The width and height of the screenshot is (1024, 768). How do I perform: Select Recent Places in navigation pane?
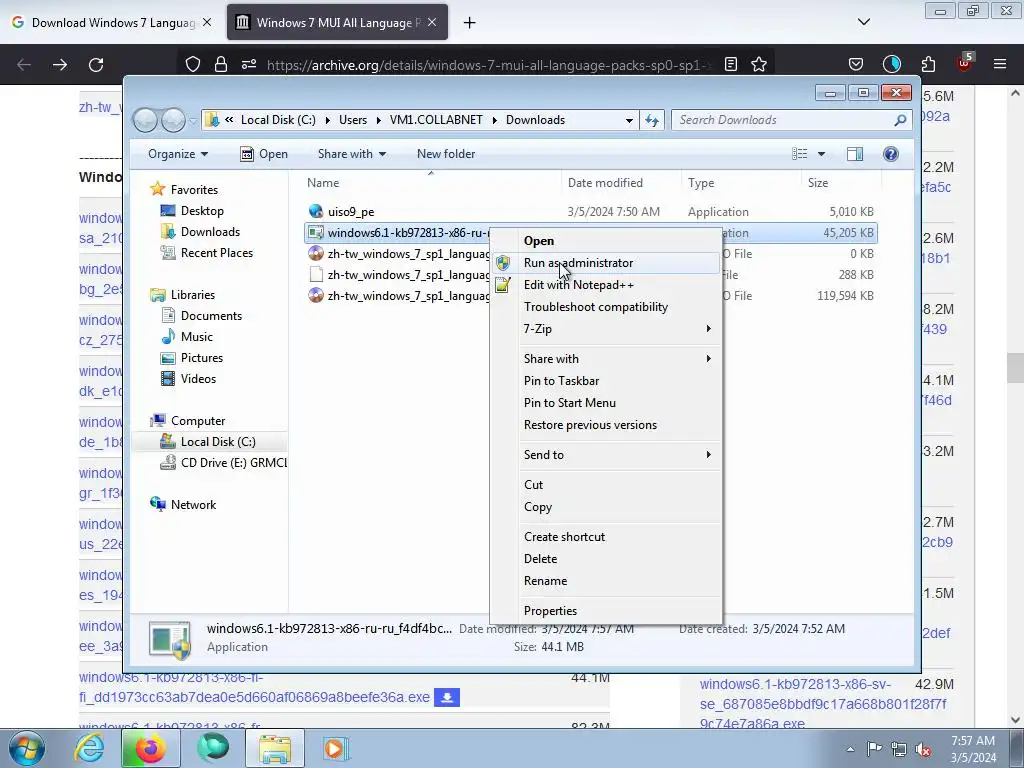(x=217, y=253)
